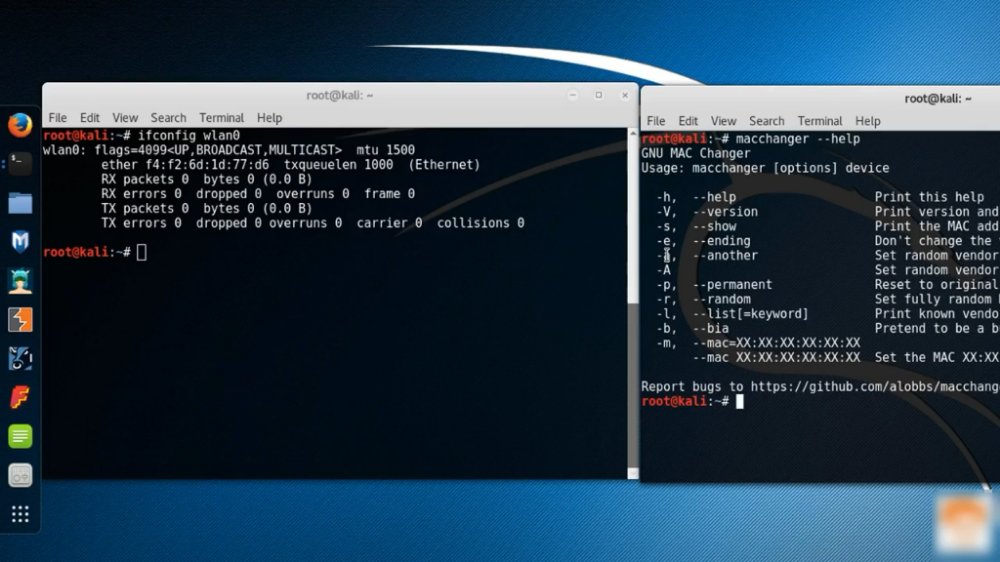Open the Terminal dock icon

20,164
